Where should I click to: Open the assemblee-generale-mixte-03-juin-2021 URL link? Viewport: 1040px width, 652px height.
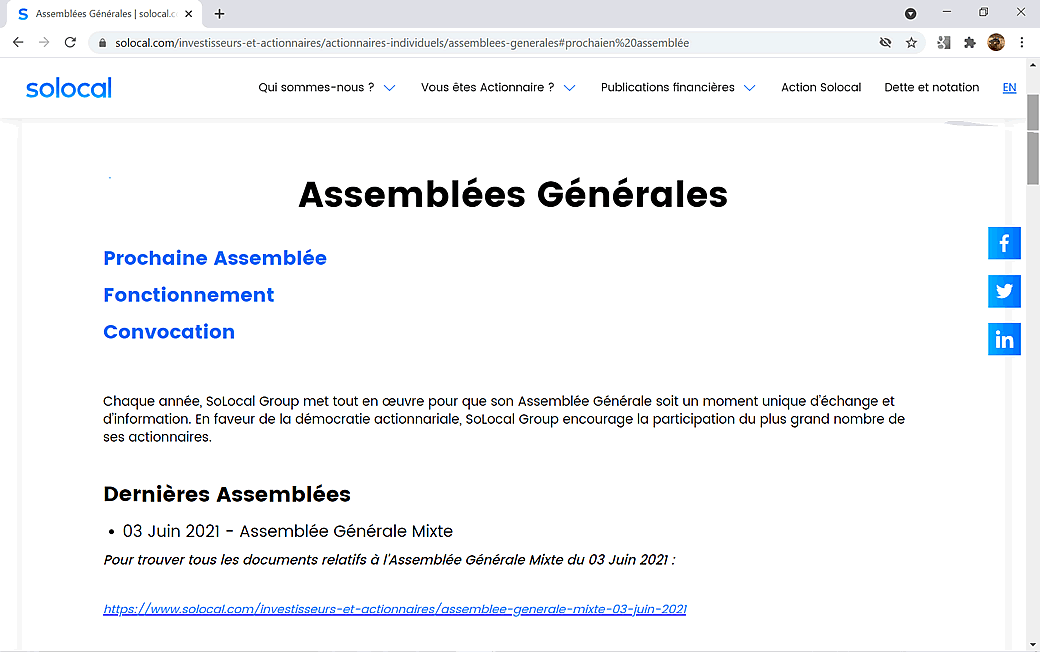click(x=394, y=609)
